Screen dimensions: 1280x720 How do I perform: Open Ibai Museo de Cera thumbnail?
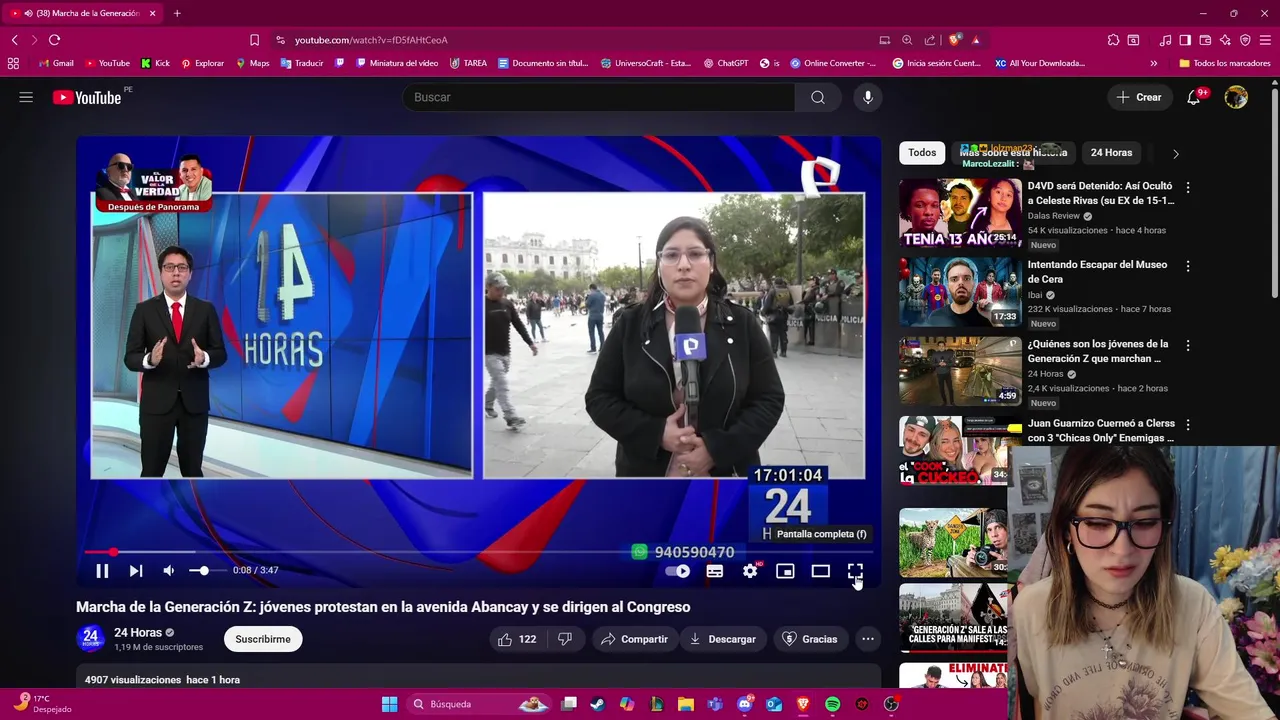[960, 292]
